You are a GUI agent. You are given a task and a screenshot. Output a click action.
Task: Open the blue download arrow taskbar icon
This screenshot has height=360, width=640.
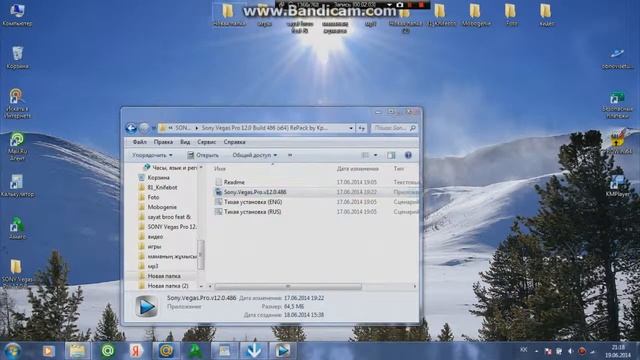254,351
